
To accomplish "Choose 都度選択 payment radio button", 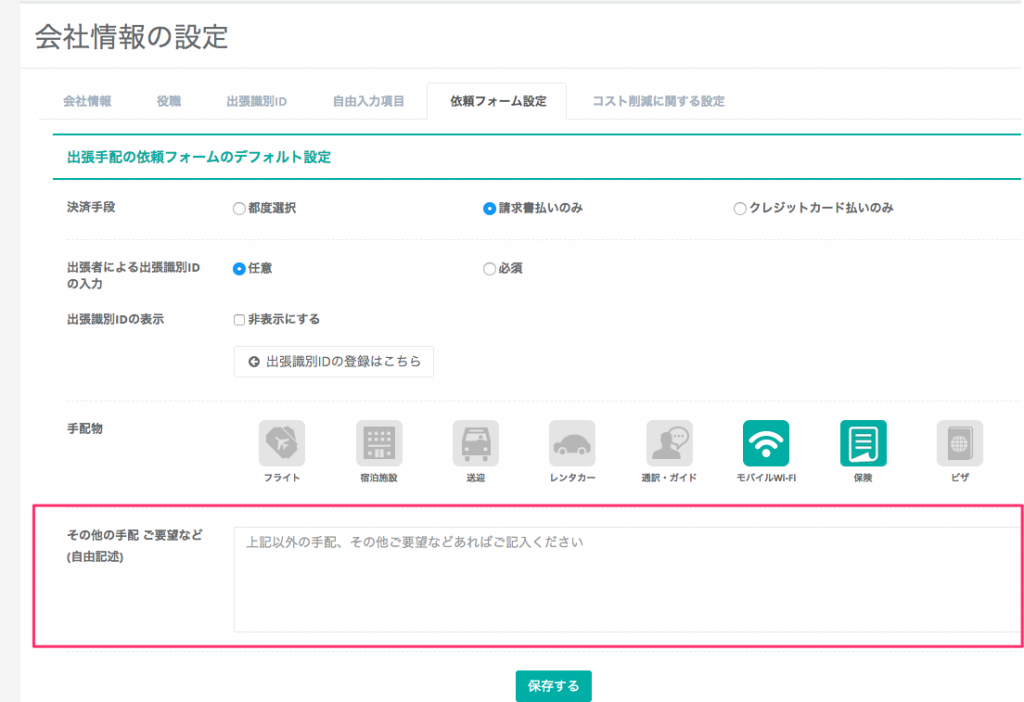I will (x=239, y=209).
